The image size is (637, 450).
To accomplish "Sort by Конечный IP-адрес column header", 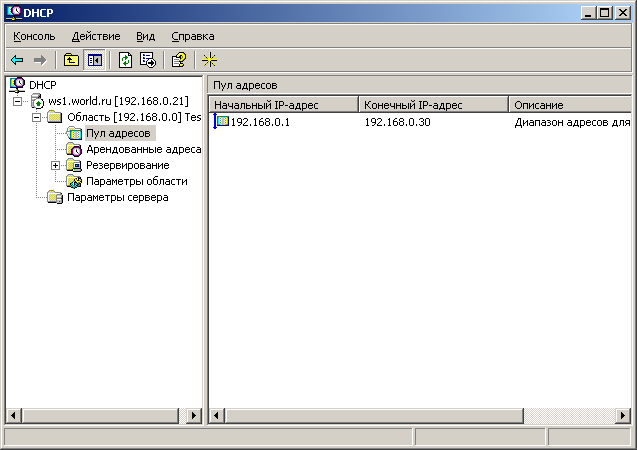I will (433, 105).
